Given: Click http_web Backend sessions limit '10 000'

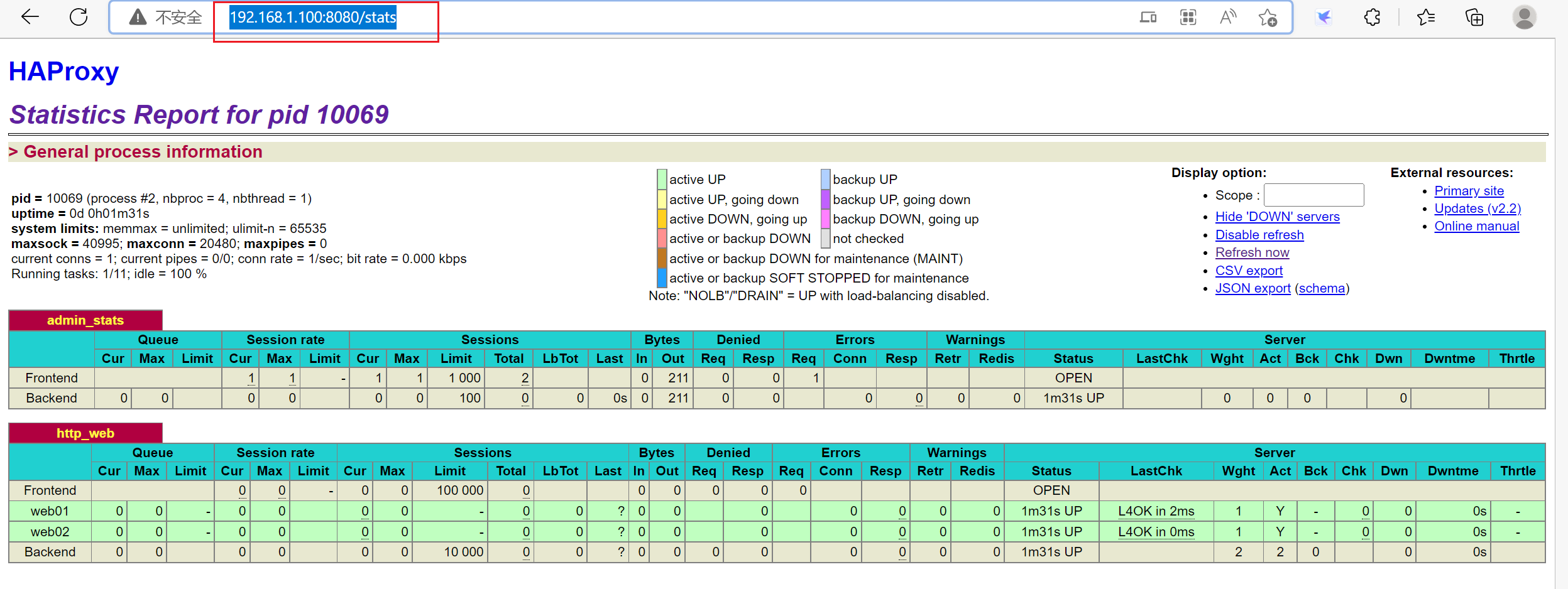Looking at the screenshot, I should 464,552.
